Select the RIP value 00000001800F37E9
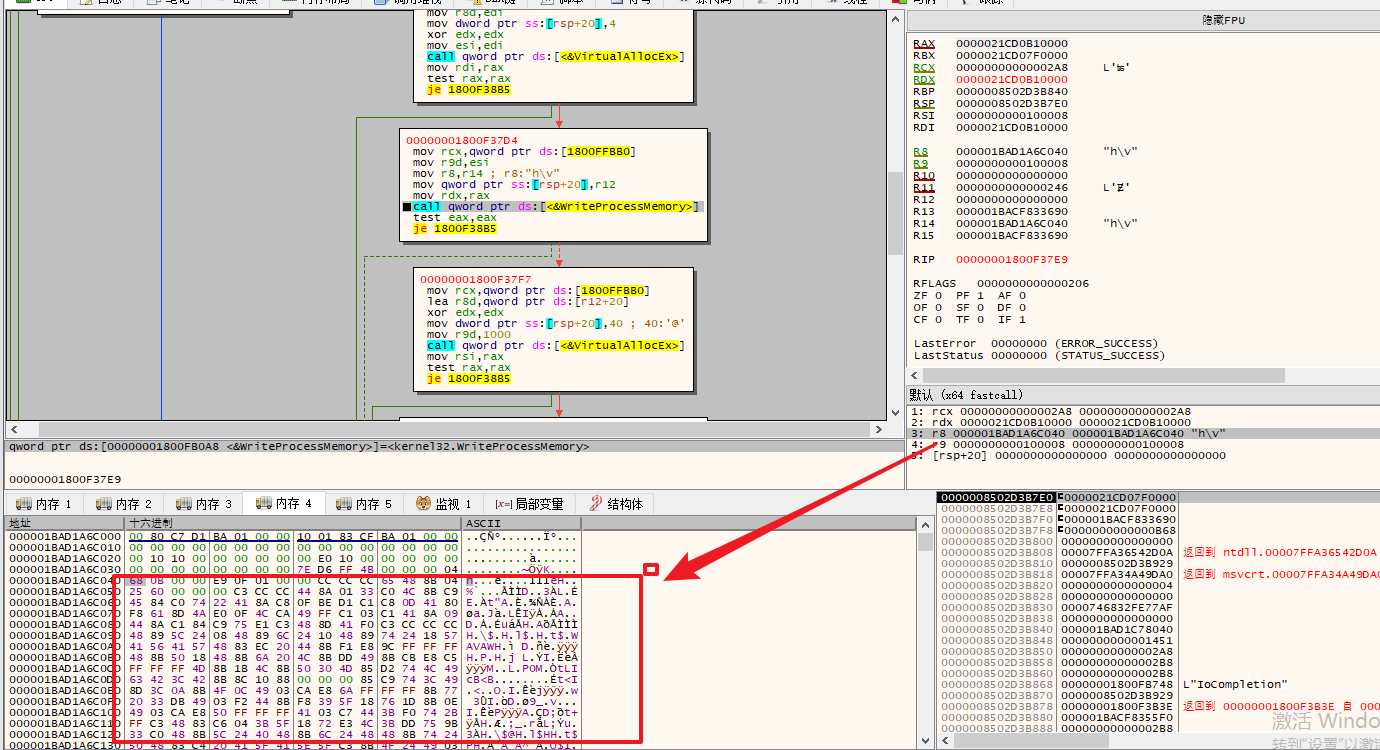1380x750 pixels. [x=1012, y=260]
